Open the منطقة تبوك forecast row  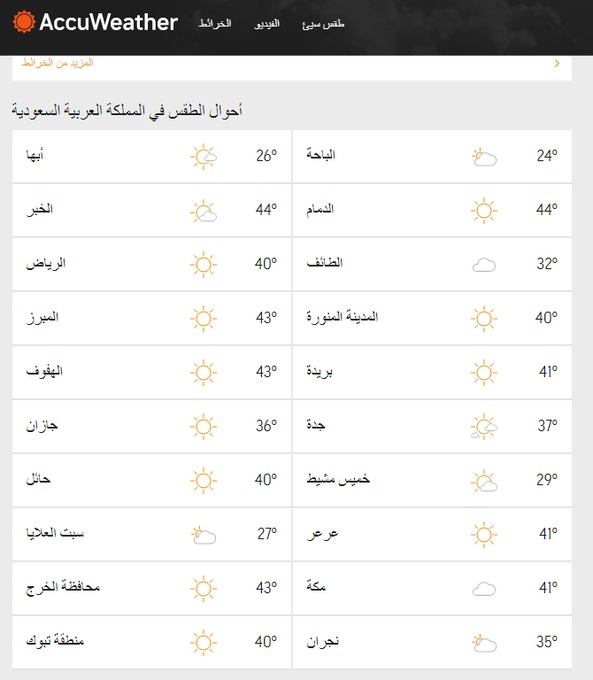click(151, 642)
